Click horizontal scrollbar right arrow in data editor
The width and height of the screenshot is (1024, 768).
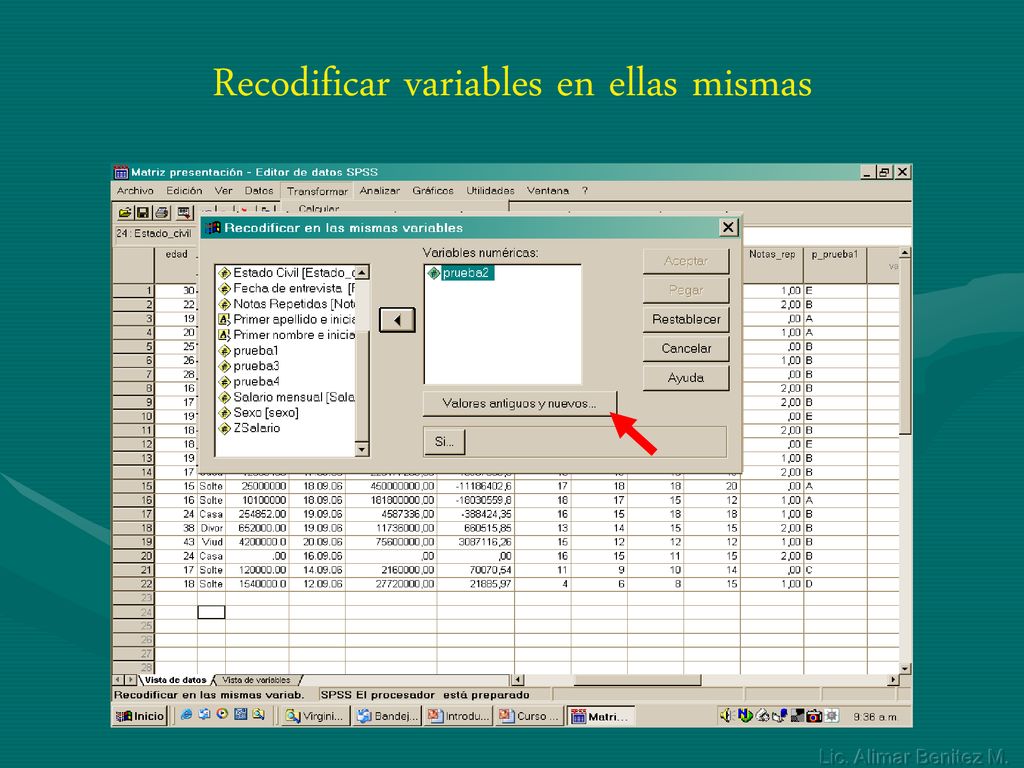893,680
